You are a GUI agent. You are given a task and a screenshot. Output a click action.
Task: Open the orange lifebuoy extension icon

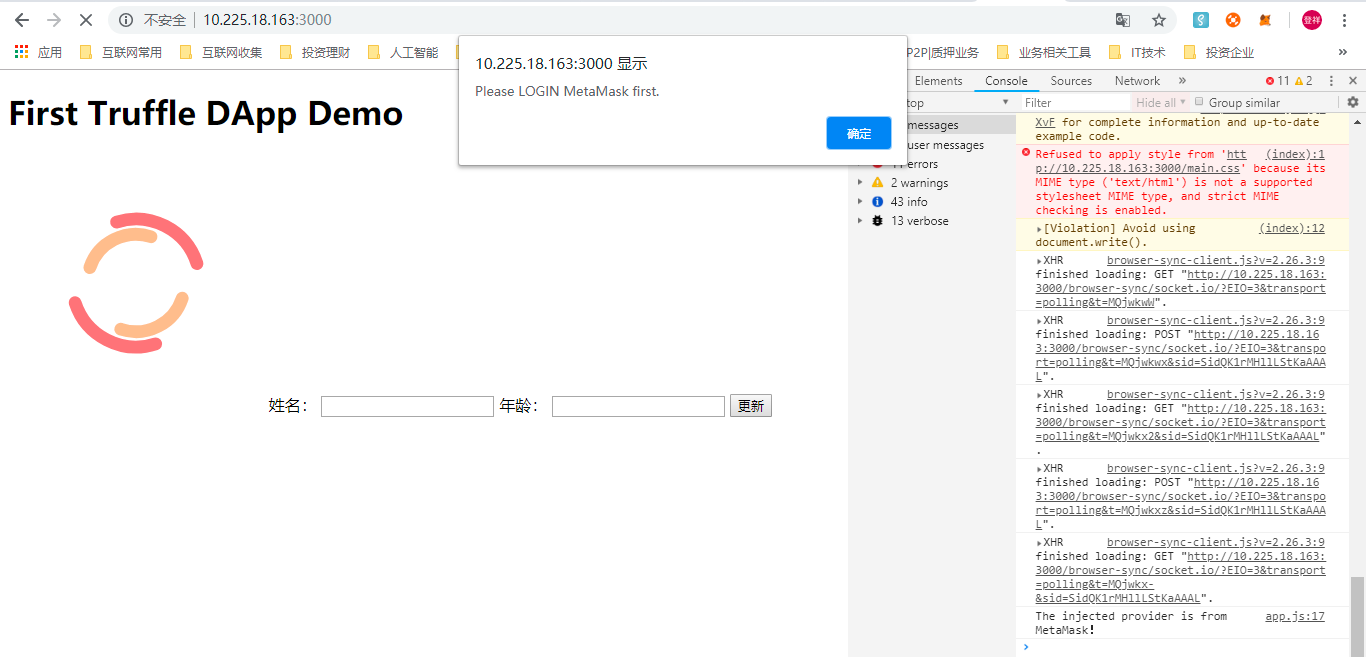(1233, 20)
